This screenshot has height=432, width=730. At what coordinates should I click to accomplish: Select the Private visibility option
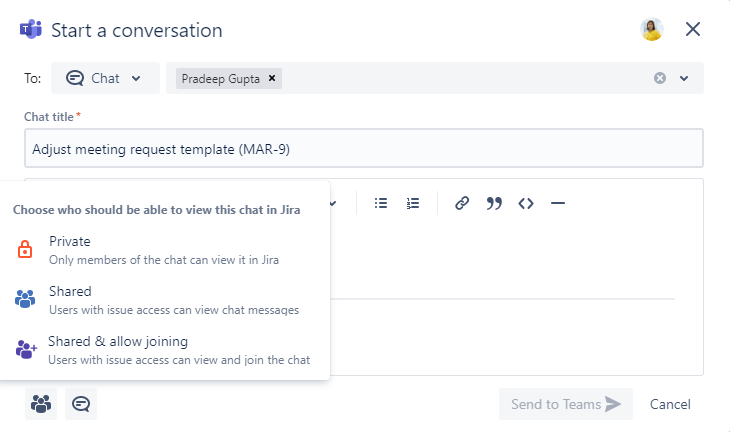coord(70,250)
